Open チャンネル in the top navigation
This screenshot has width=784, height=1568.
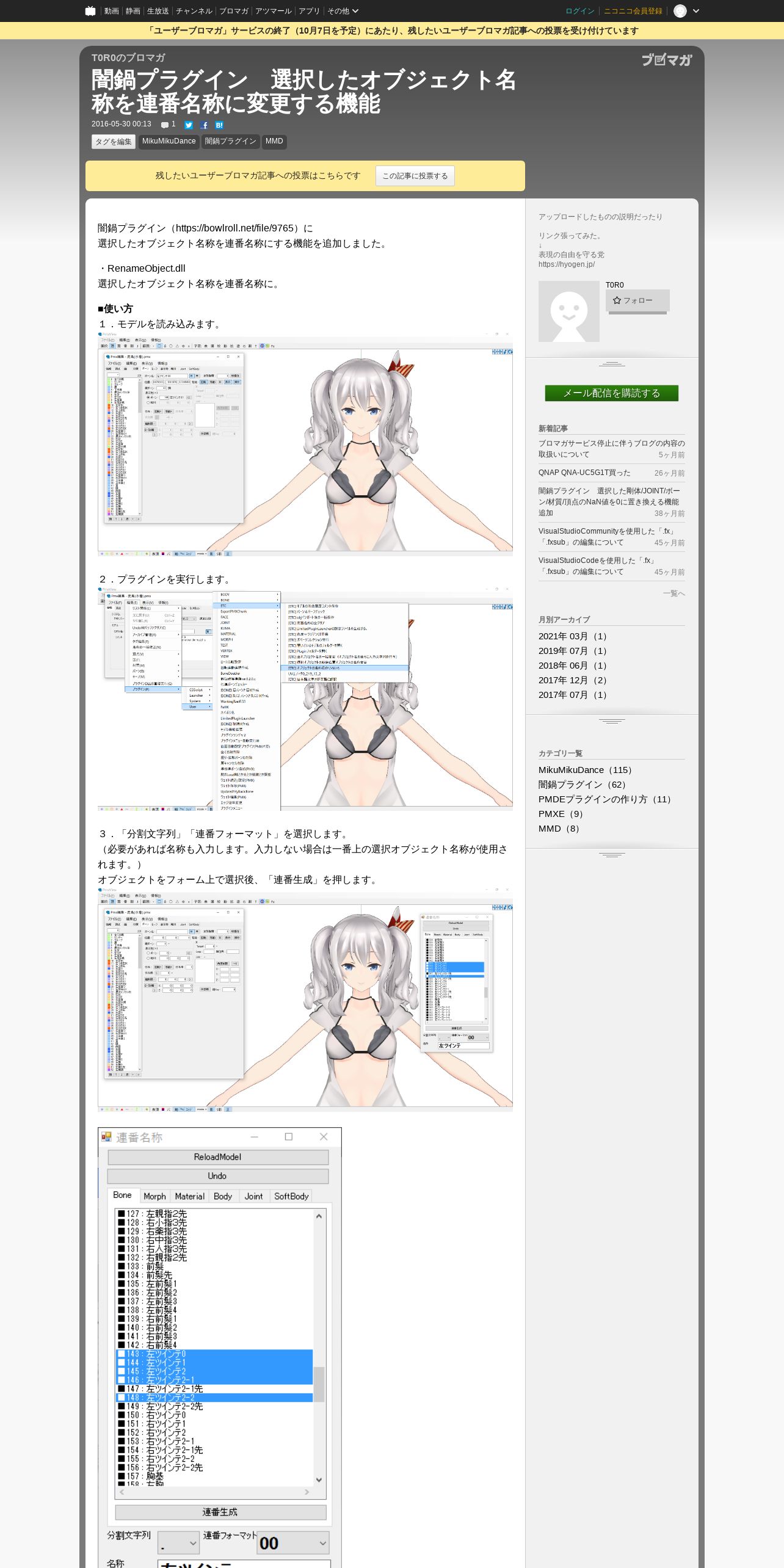tap(194, 11)
